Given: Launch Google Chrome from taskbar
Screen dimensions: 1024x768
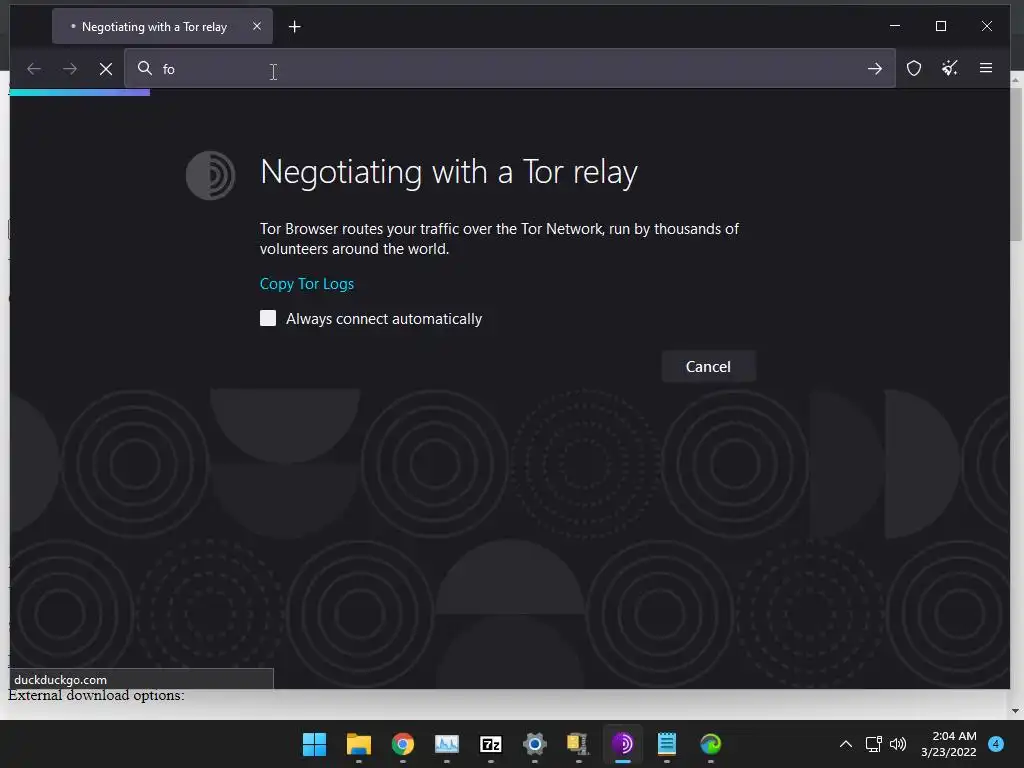Looking at the screenshot, I should (403, 744).
